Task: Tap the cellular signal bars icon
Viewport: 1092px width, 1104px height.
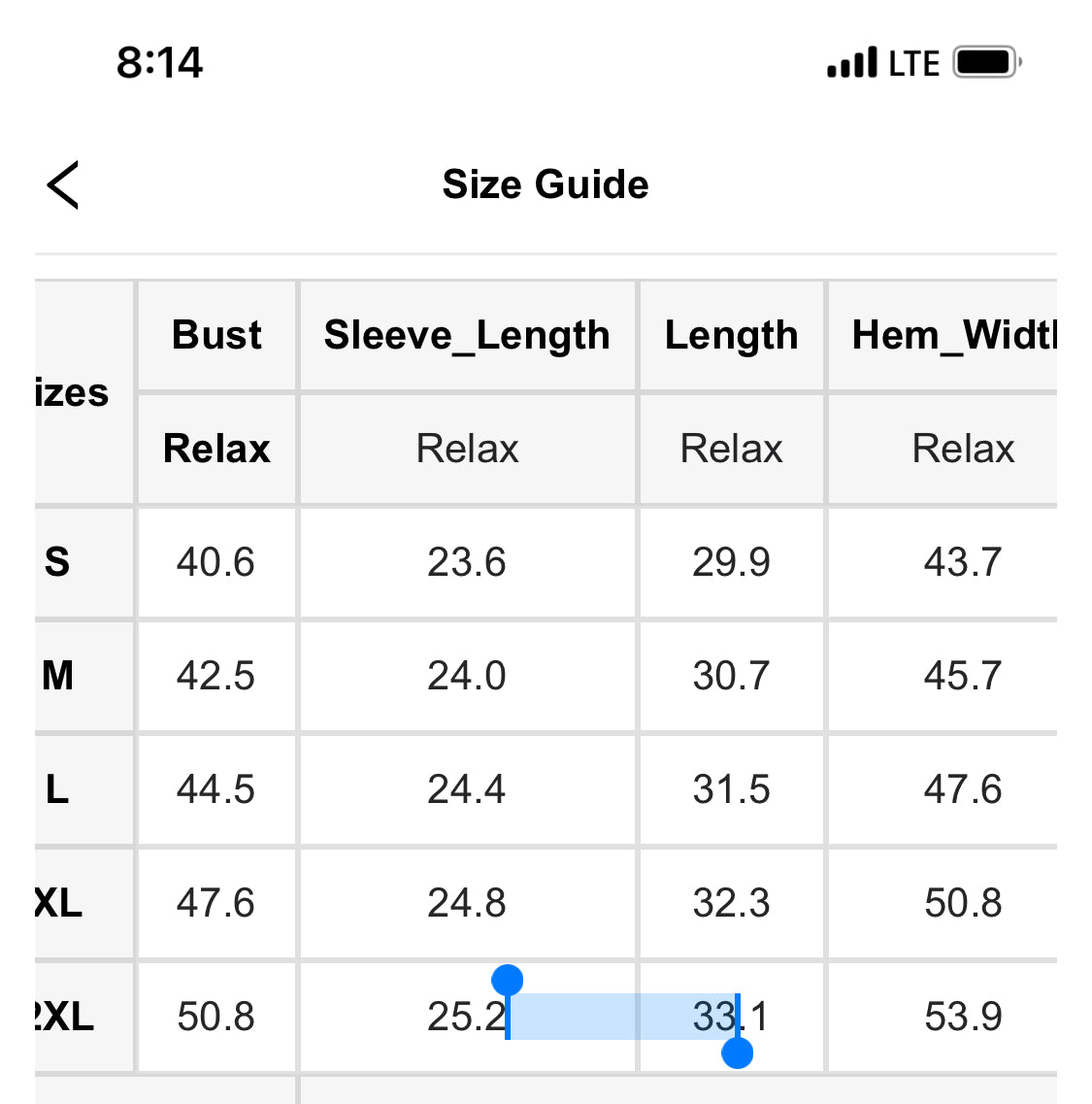Action: click(852, 63)
